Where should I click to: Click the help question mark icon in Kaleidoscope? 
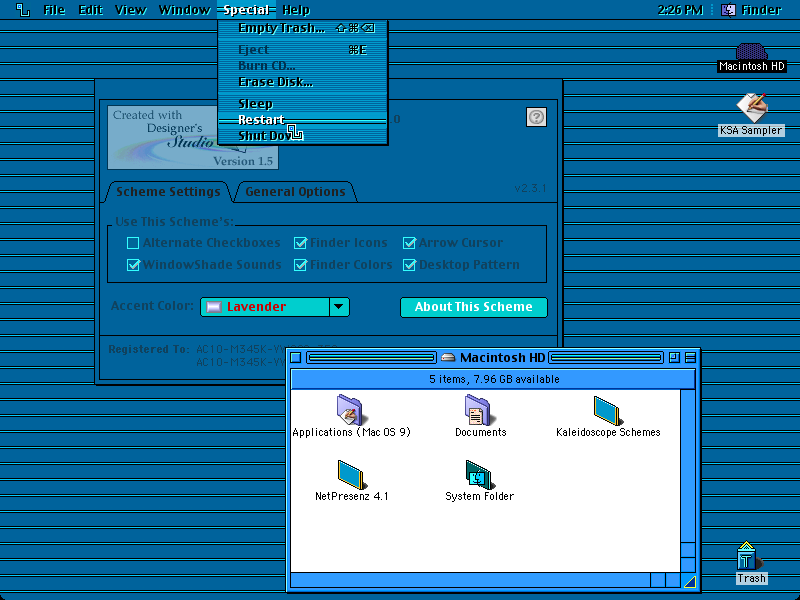(x=536, y=117)
